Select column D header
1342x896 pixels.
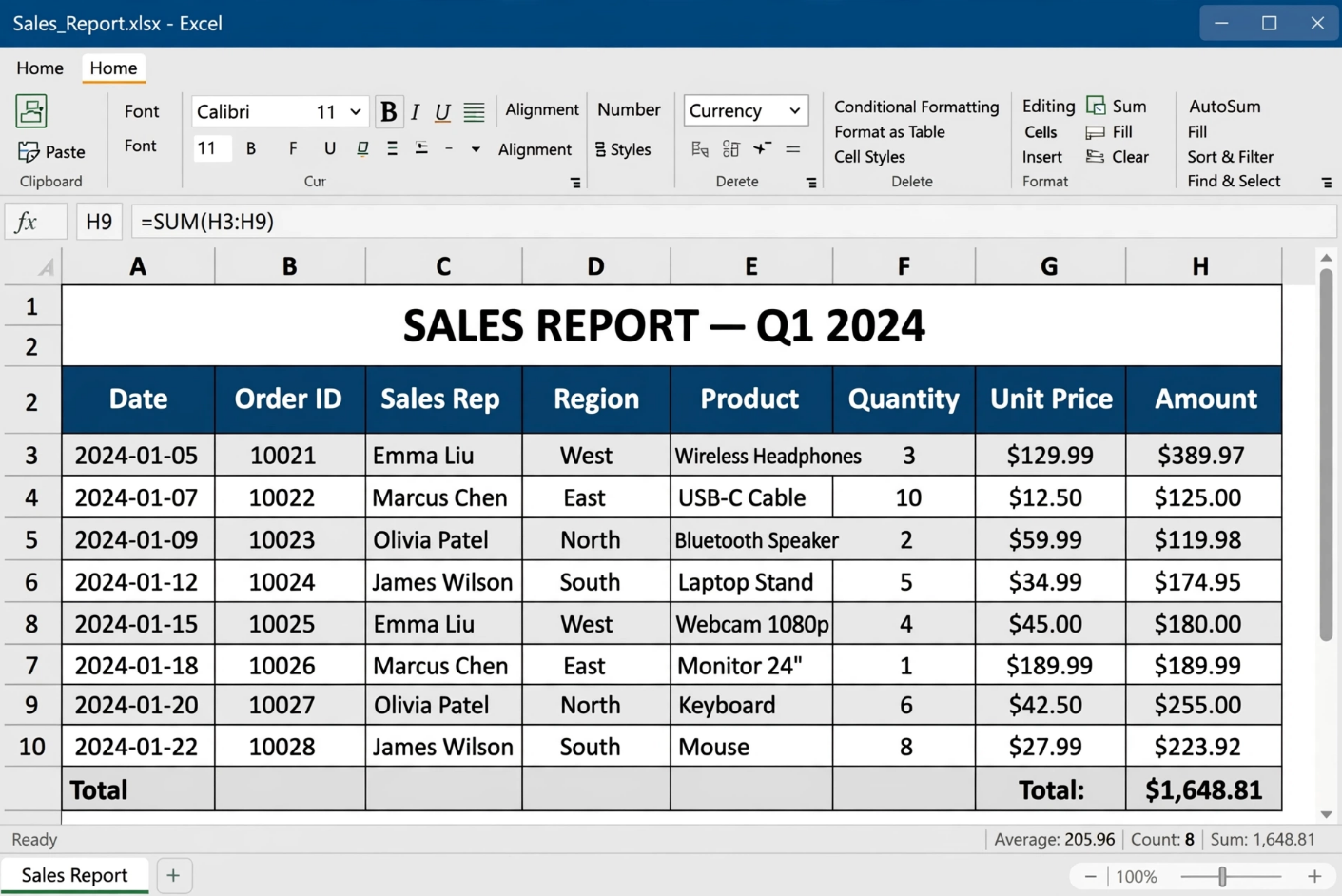596,266
